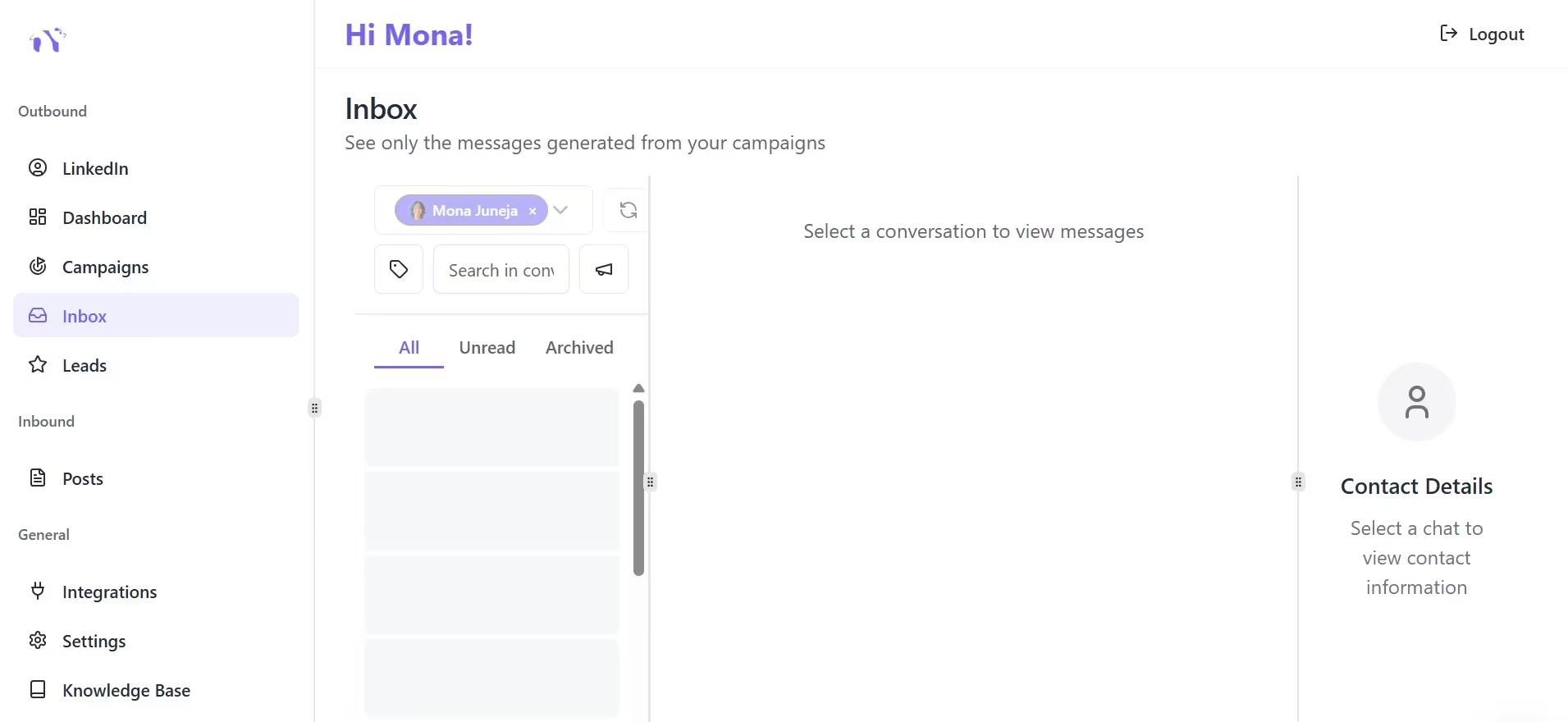Open the Campaigns section
The image size is (1568, 722).
click(x=105, y=267)
